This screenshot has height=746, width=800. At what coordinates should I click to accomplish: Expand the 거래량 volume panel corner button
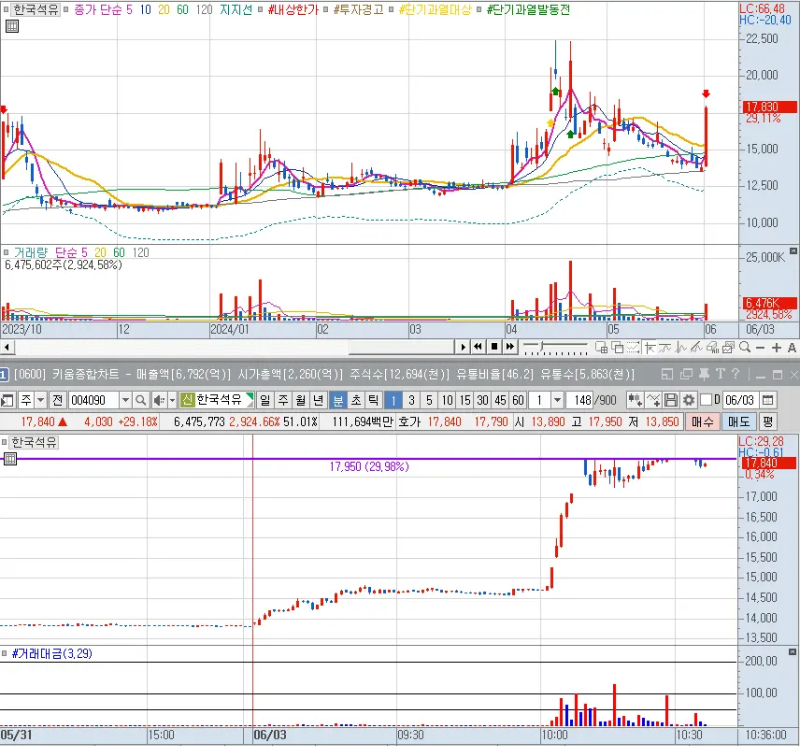click(793, 251)
